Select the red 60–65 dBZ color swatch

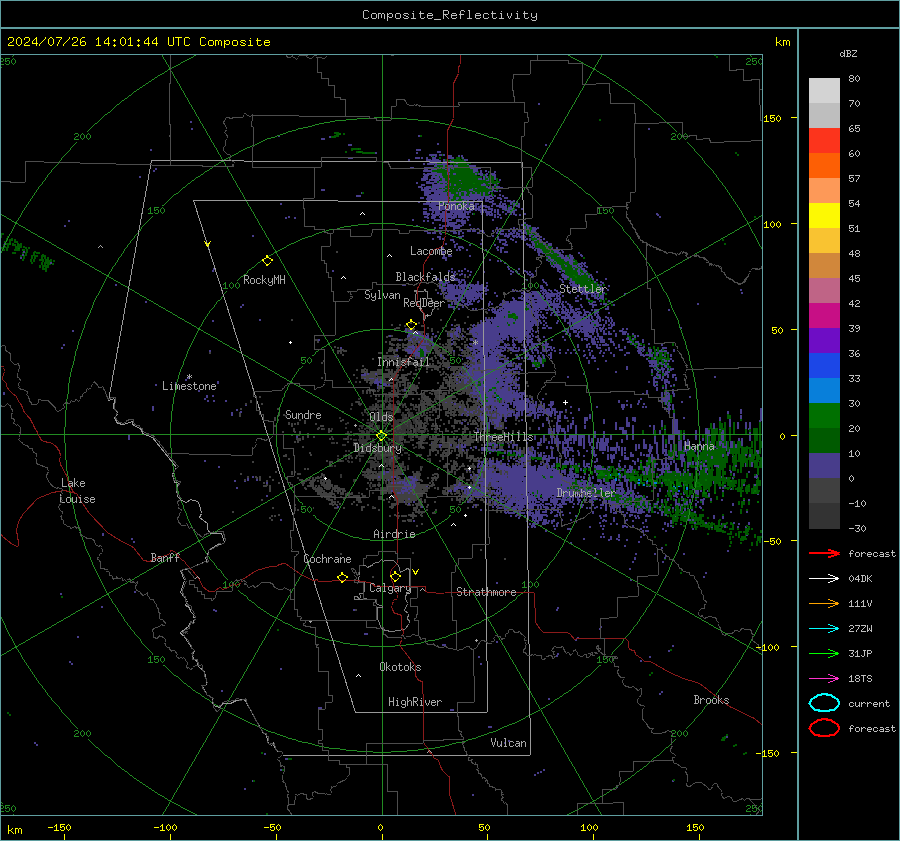tap(824, 141)
